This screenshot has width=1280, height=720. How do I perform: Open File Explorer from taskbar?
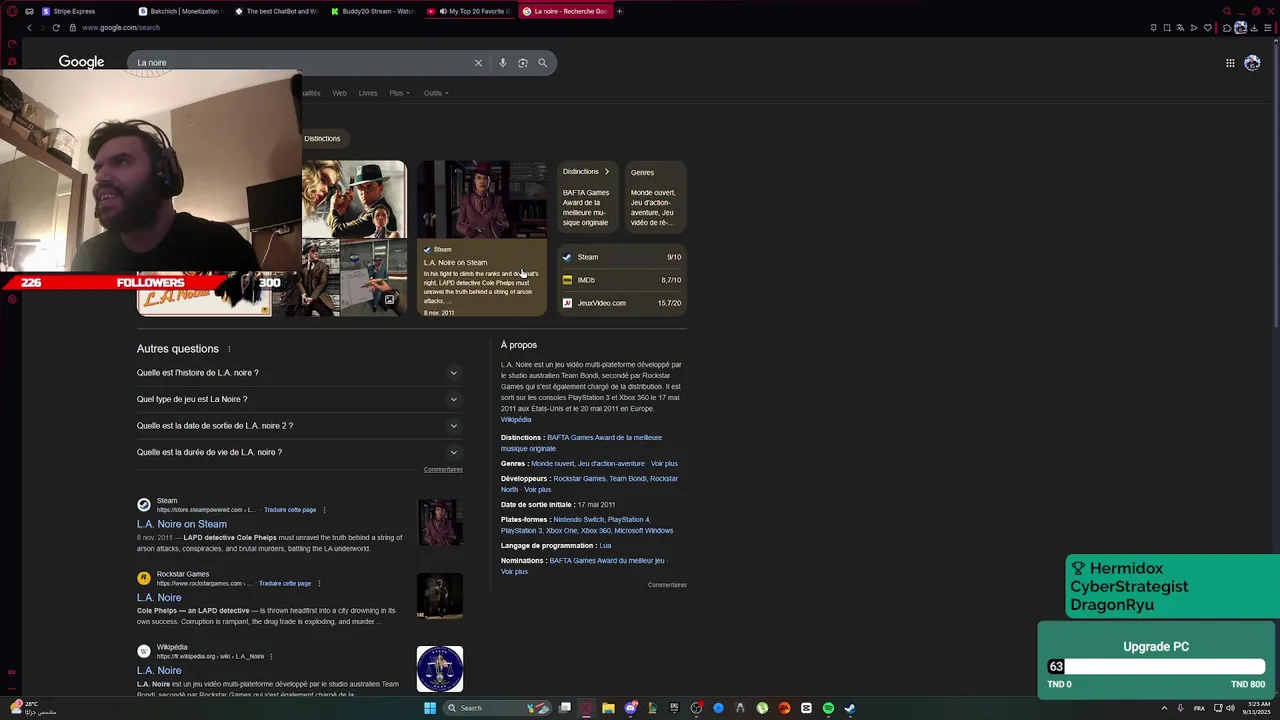coord(608,708)
